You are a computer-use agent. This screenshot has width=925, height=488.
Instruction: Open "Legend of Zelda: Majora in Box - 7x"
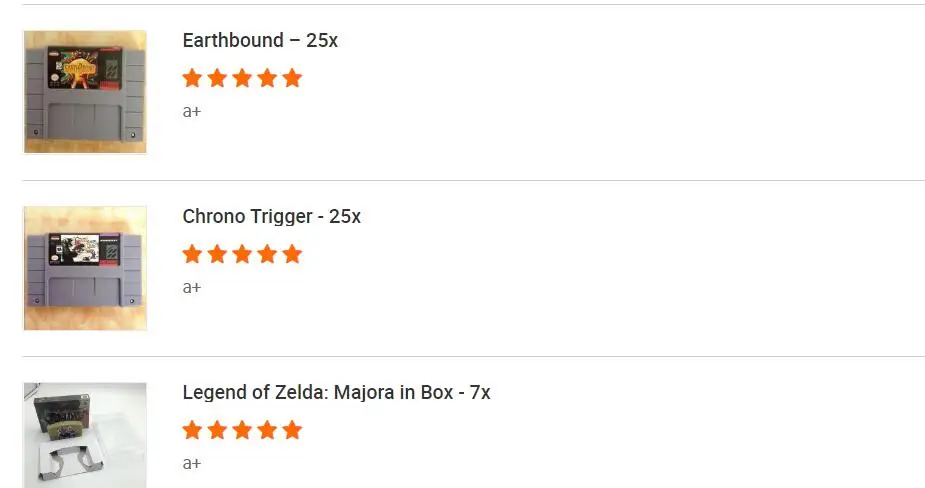[336, 393]
